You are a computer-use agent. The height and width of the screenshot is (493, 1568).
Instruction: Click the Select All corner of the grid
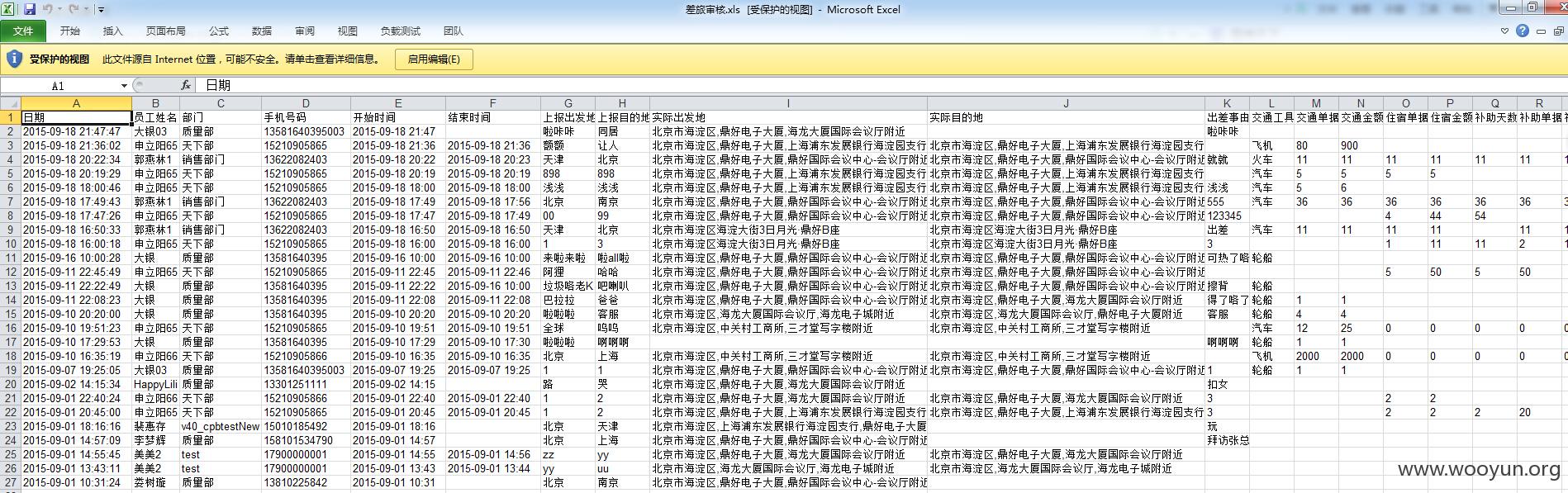click(10, 103)
